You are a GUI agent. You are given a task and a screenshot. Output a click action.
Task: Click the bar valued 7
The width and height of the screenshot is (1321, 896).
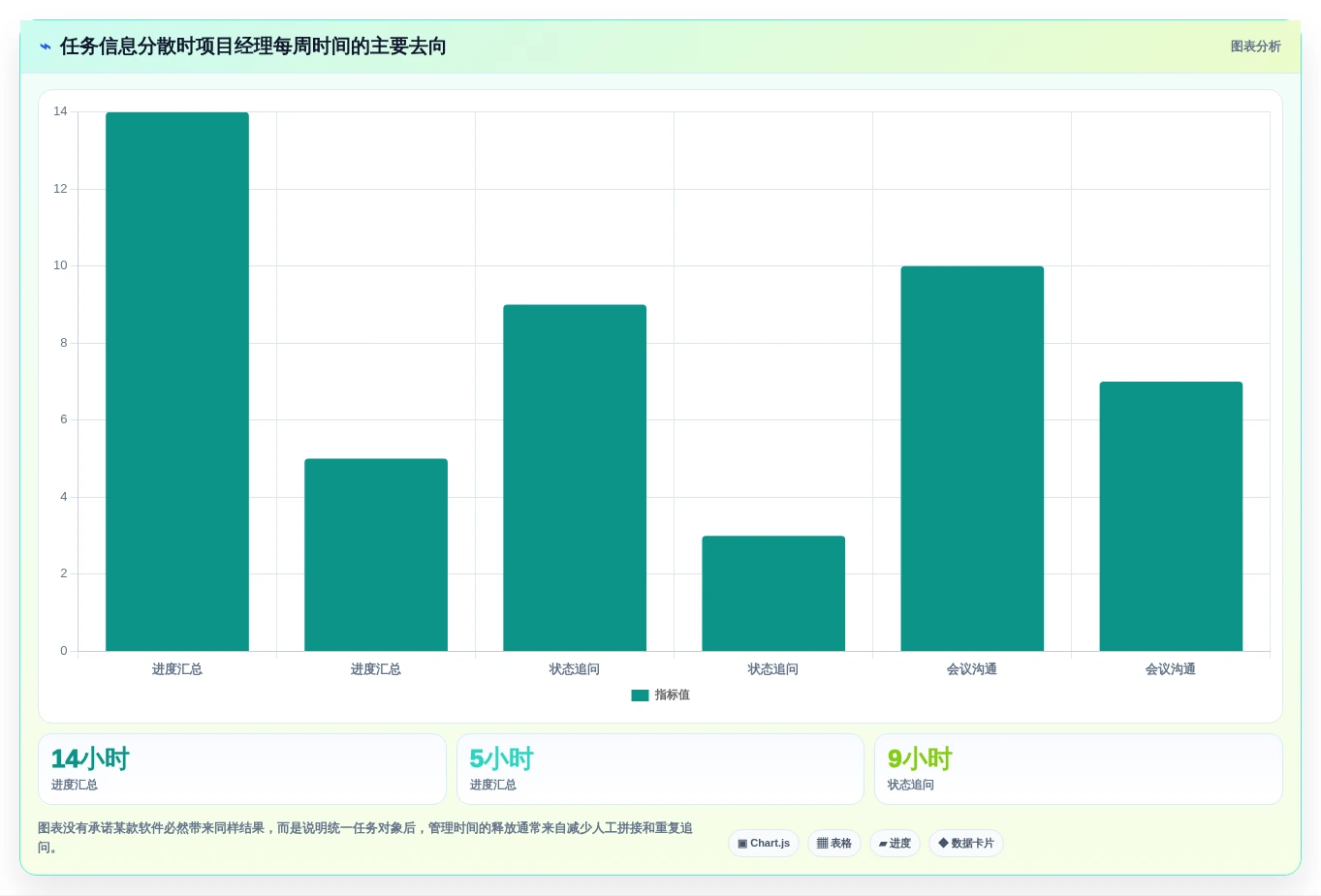[1171, 516]
